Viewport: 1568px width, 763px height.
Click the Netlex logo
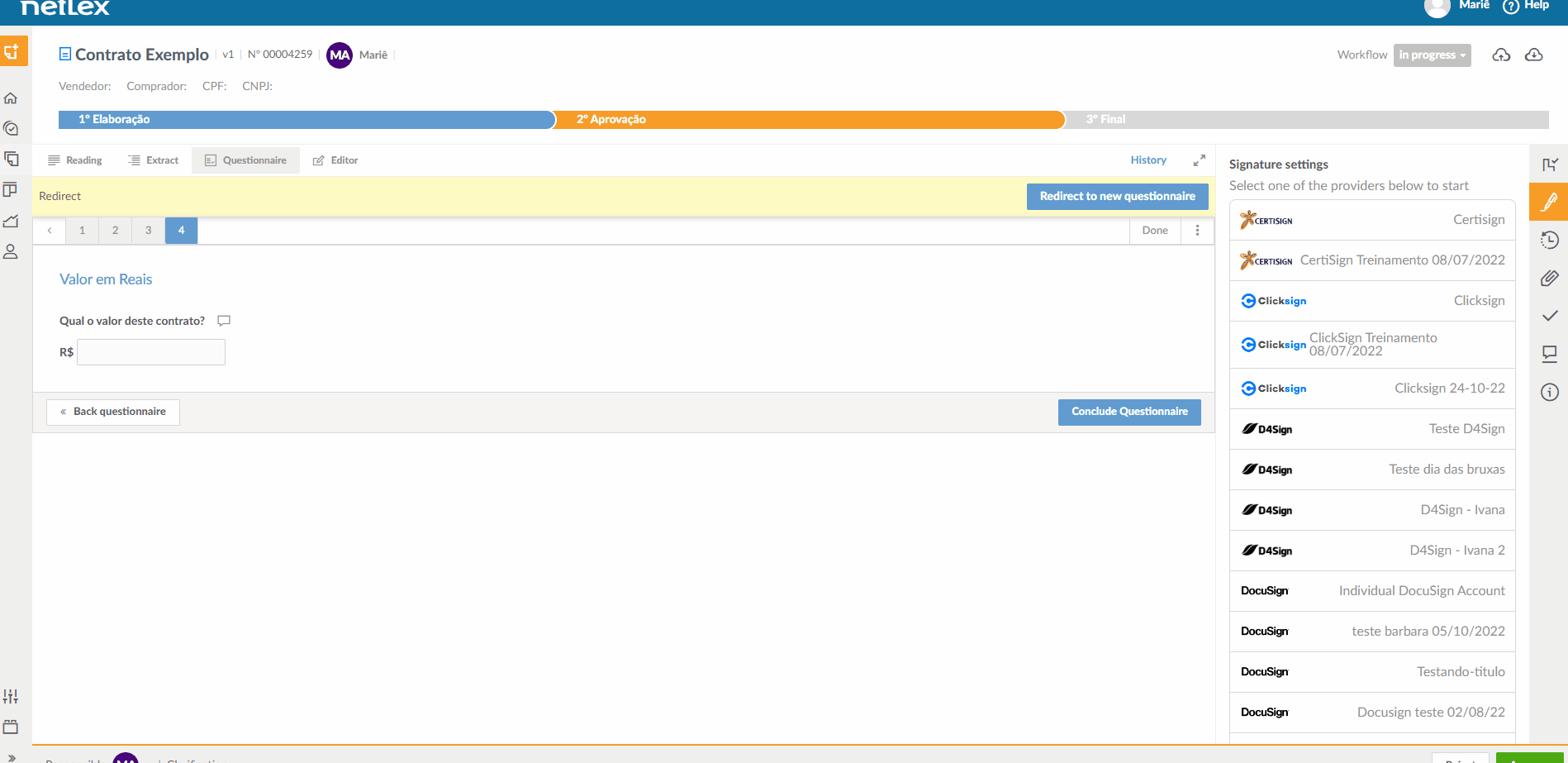click(64, 7)
